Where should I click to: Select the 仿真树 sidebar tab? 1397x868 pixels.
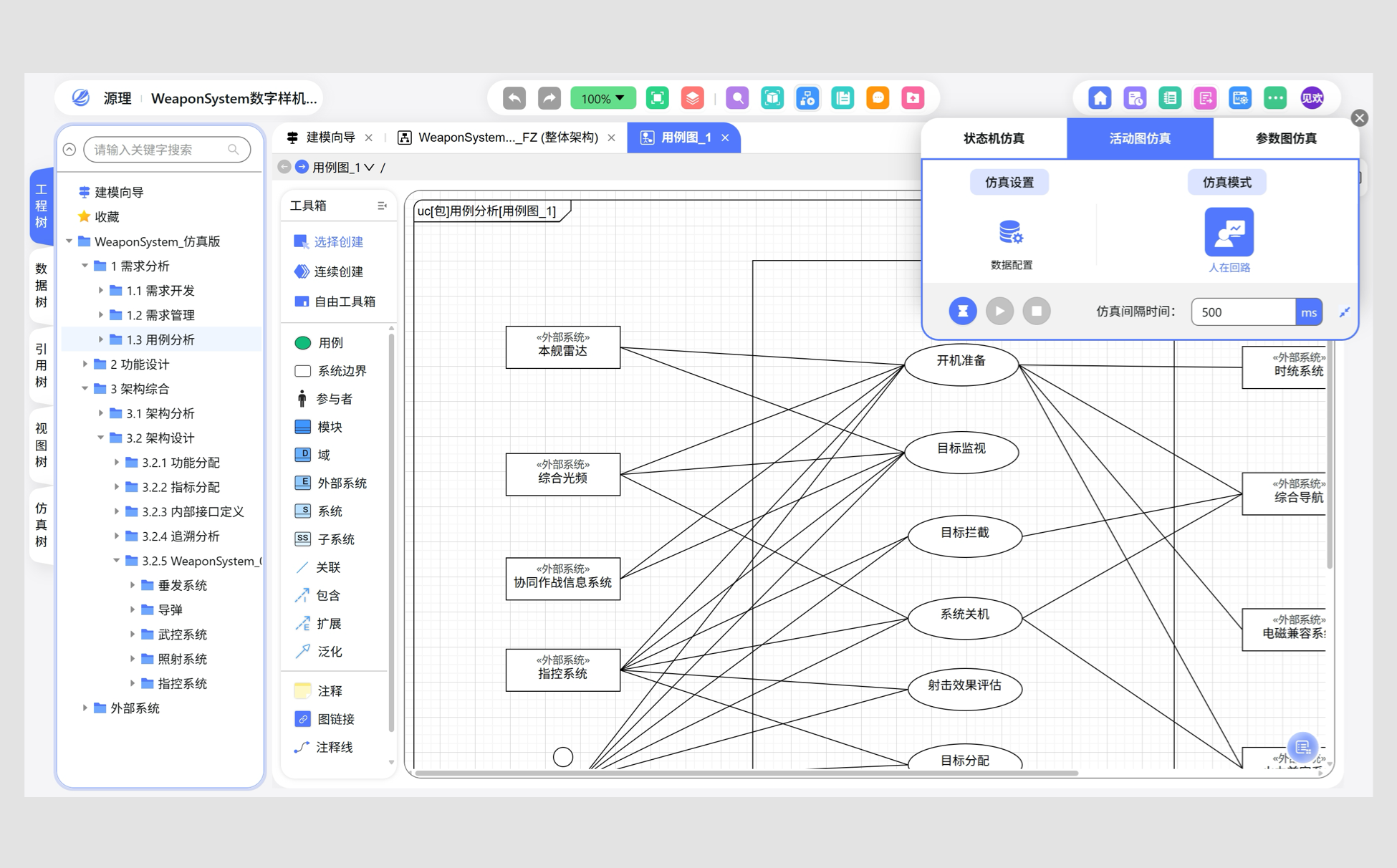point(42,525)
